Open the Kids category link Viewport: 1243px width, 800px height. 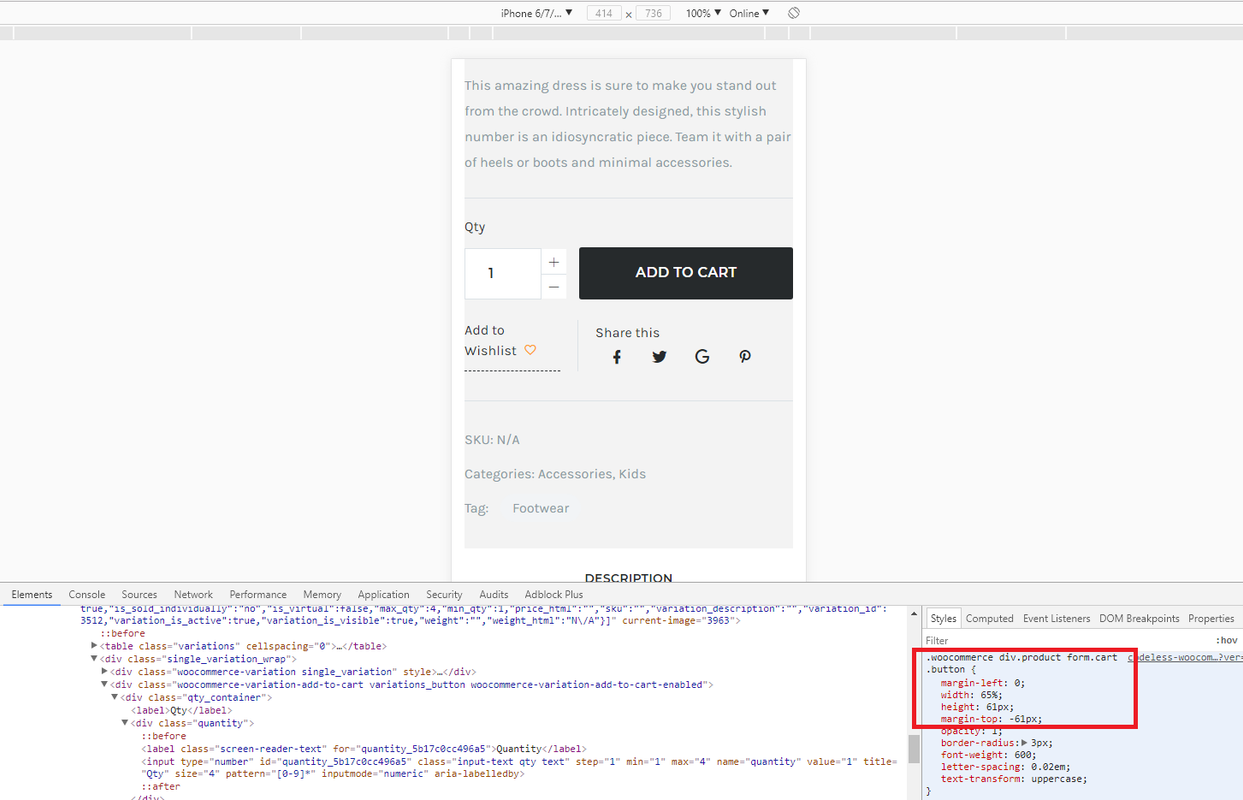coord(632,474)
